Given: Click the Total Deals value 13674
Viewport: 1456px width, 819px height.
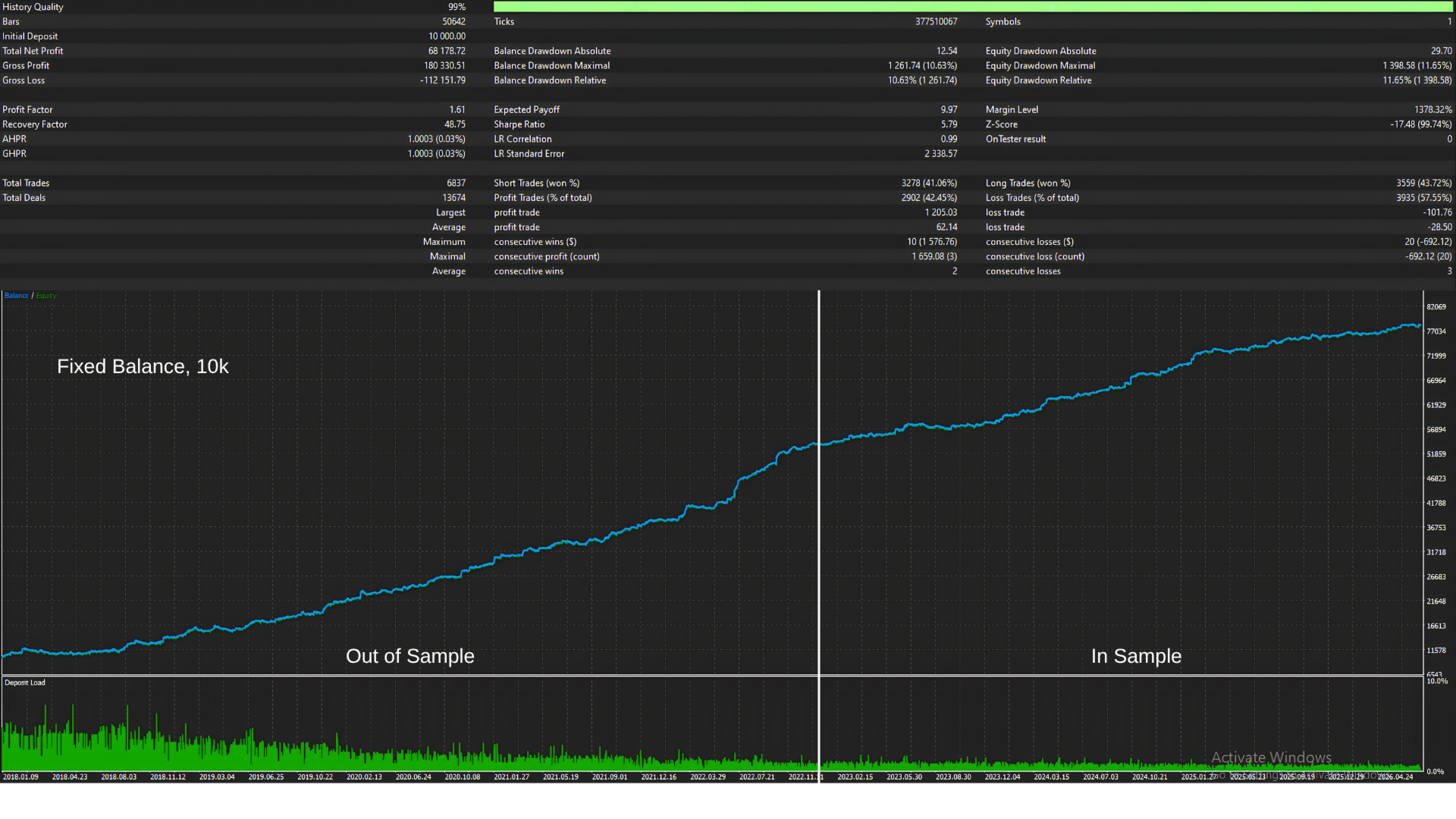Looking at the screenshot, I should coord(453,198).
